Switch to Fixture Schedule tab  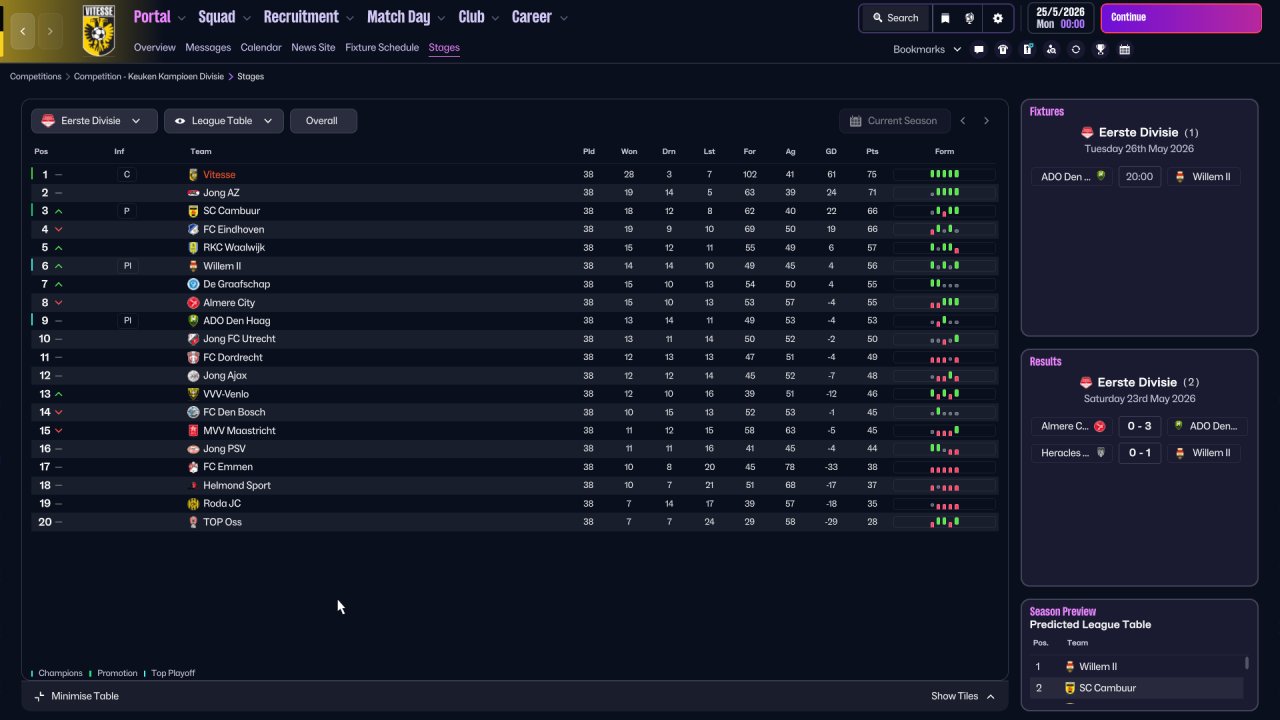coord(382,48)
